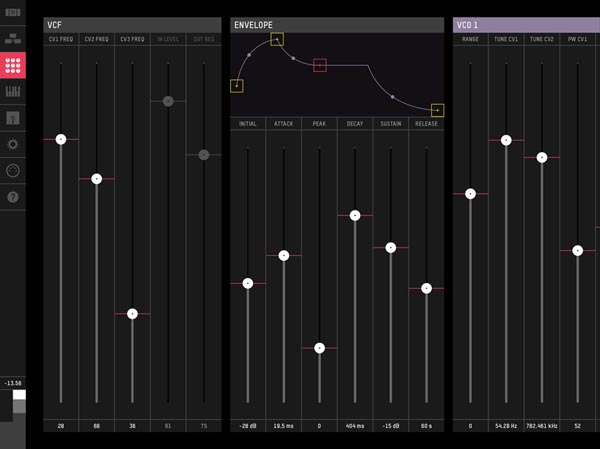Viewport: 600px width, 449px height.
Task: Open the block diagram view icon
Action: (13, 39)
